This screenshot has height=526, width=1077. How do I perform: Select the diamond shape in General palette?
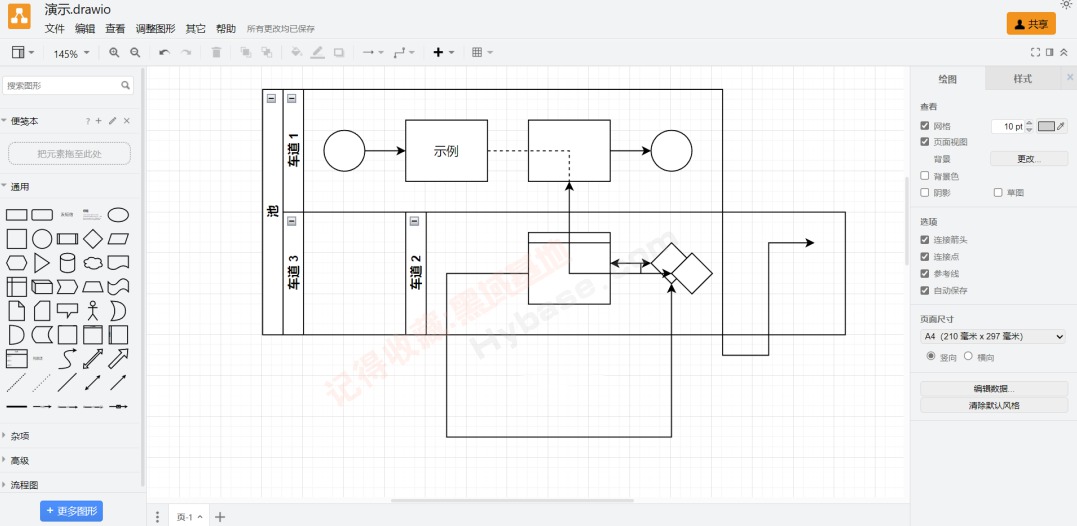(x=93, y=239)
